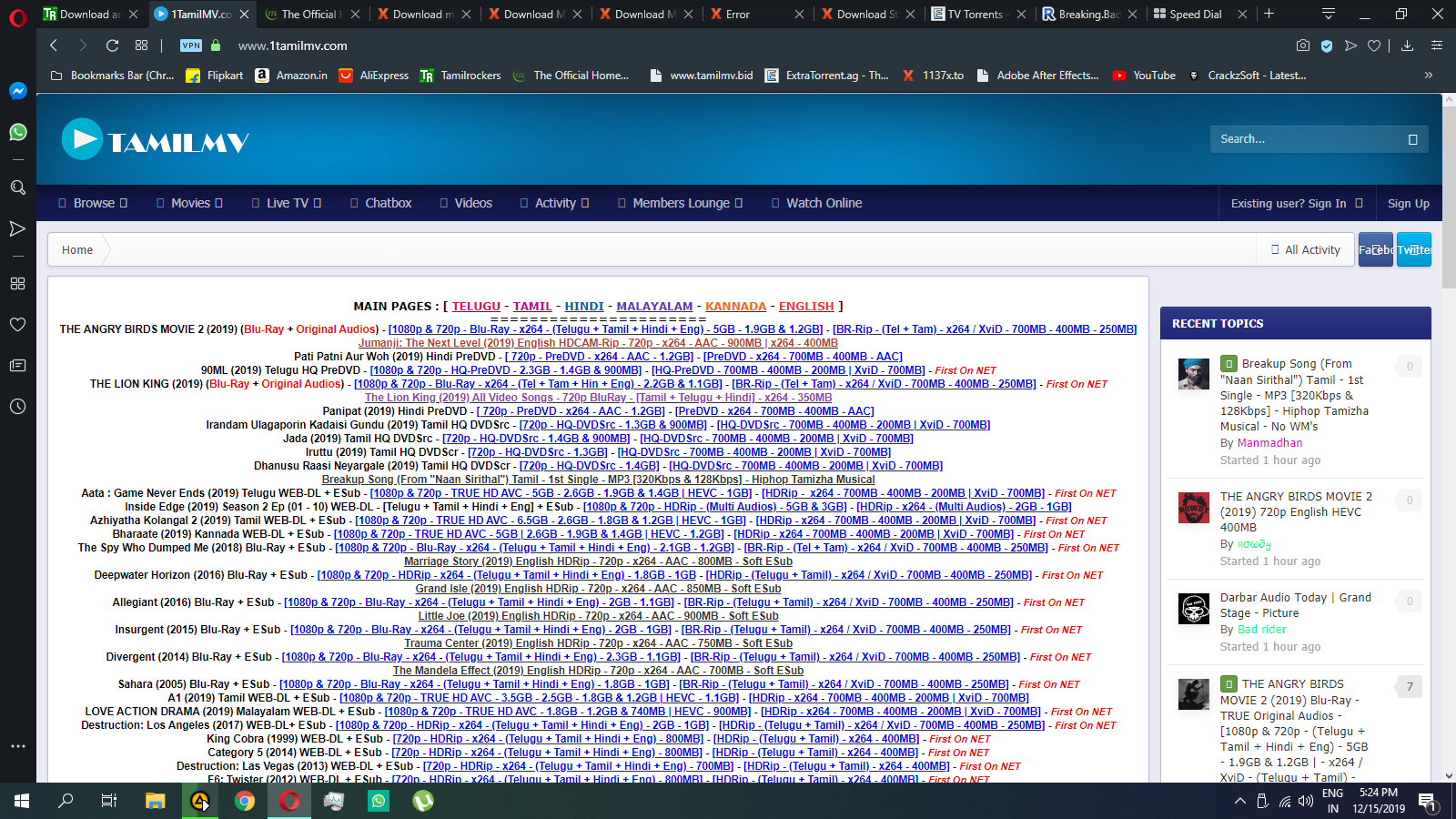Switch to Breaking.Bad tab

(1088, 14)
